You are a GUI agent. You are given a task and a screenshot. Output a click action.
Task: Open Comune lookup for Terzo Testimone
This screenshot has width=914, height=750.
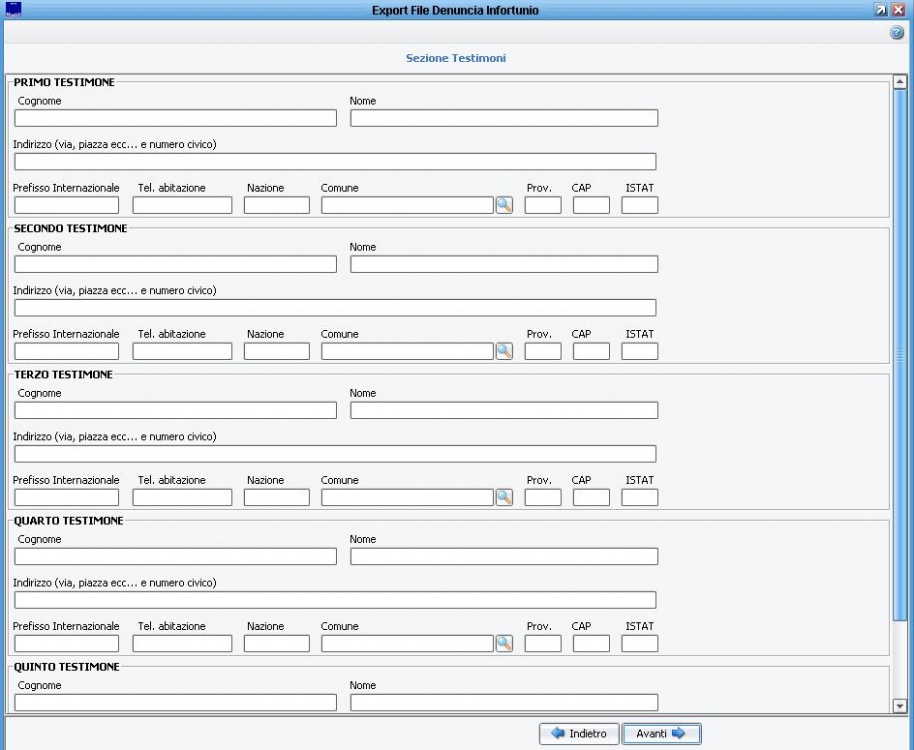pos(504,497)
